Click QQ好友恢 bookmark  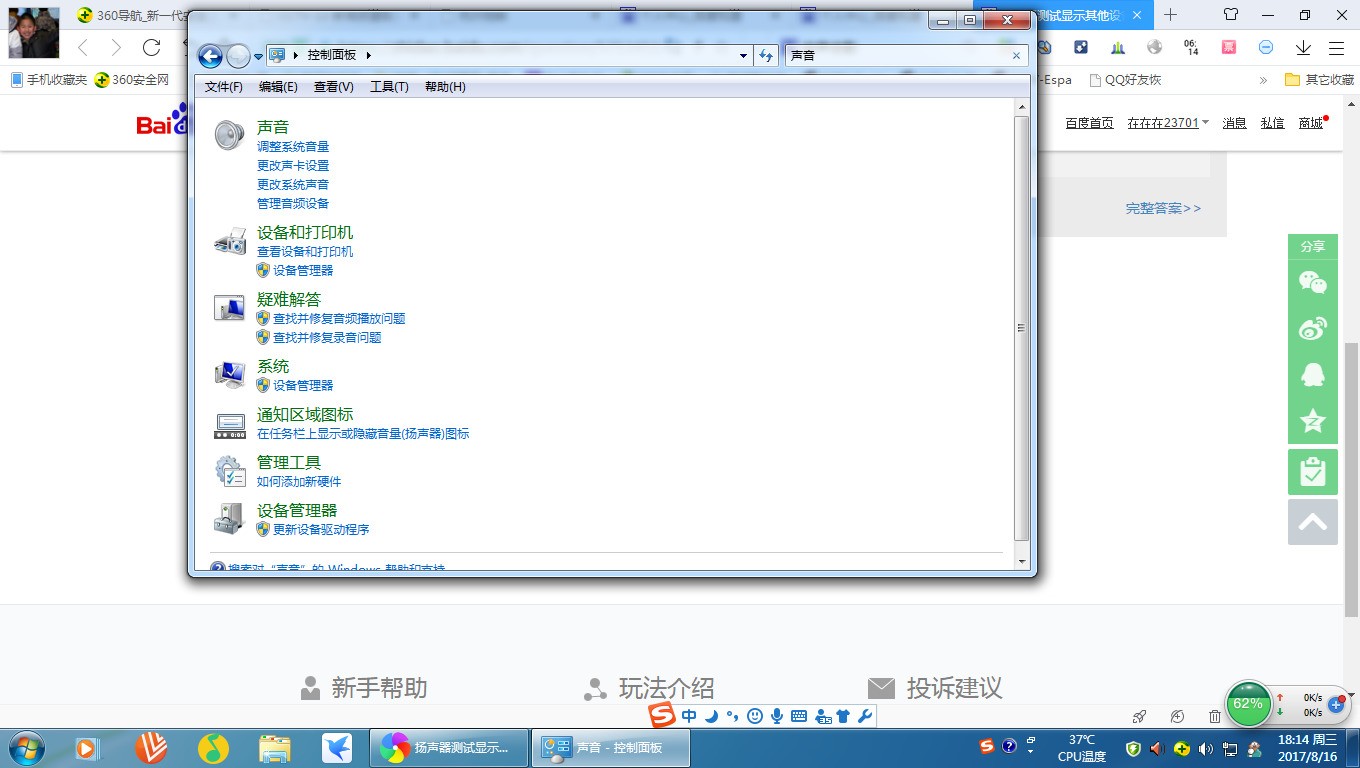point(1125,80)
